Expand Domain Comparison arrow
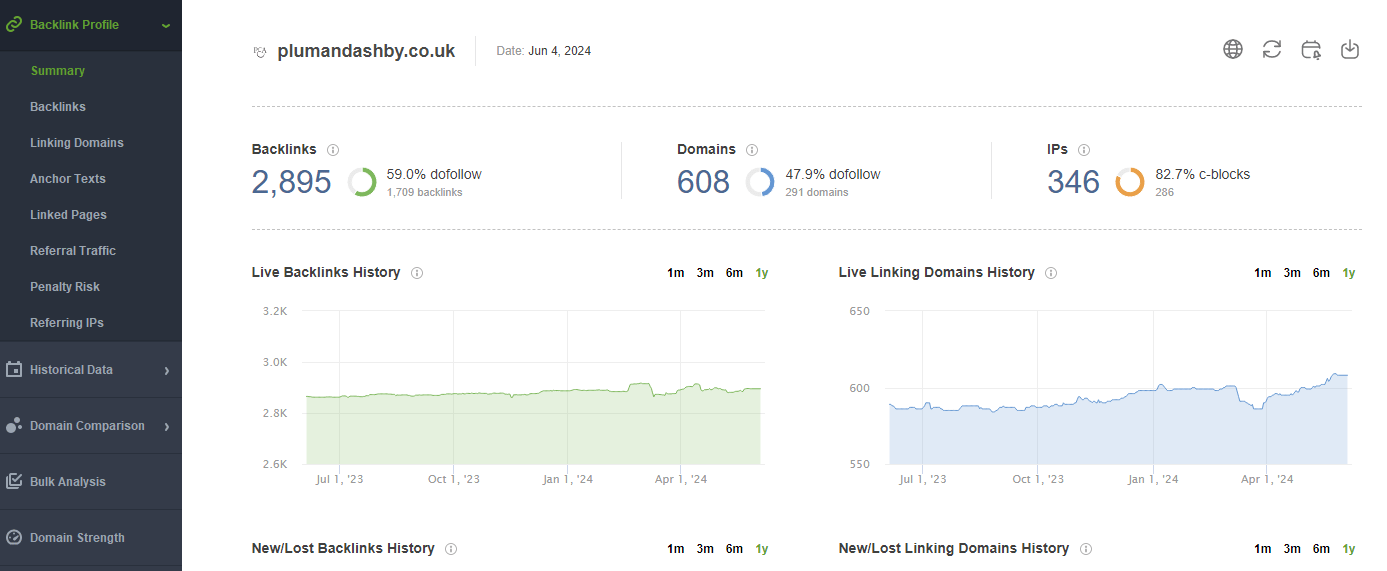This screenshot has height=571, width=1387. click(x=166, y=427)
